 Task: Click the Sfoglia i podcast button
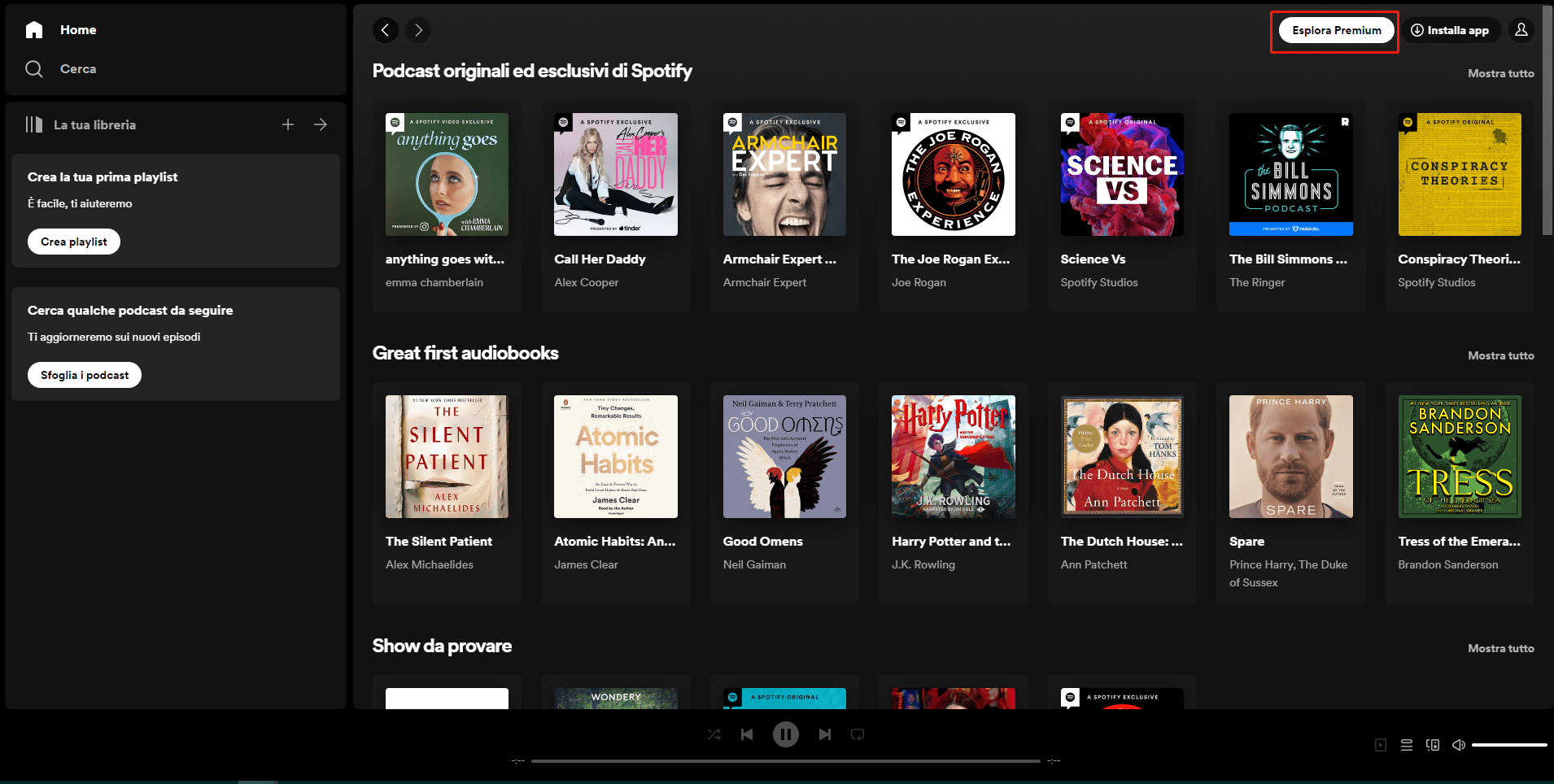click(85, 375)
